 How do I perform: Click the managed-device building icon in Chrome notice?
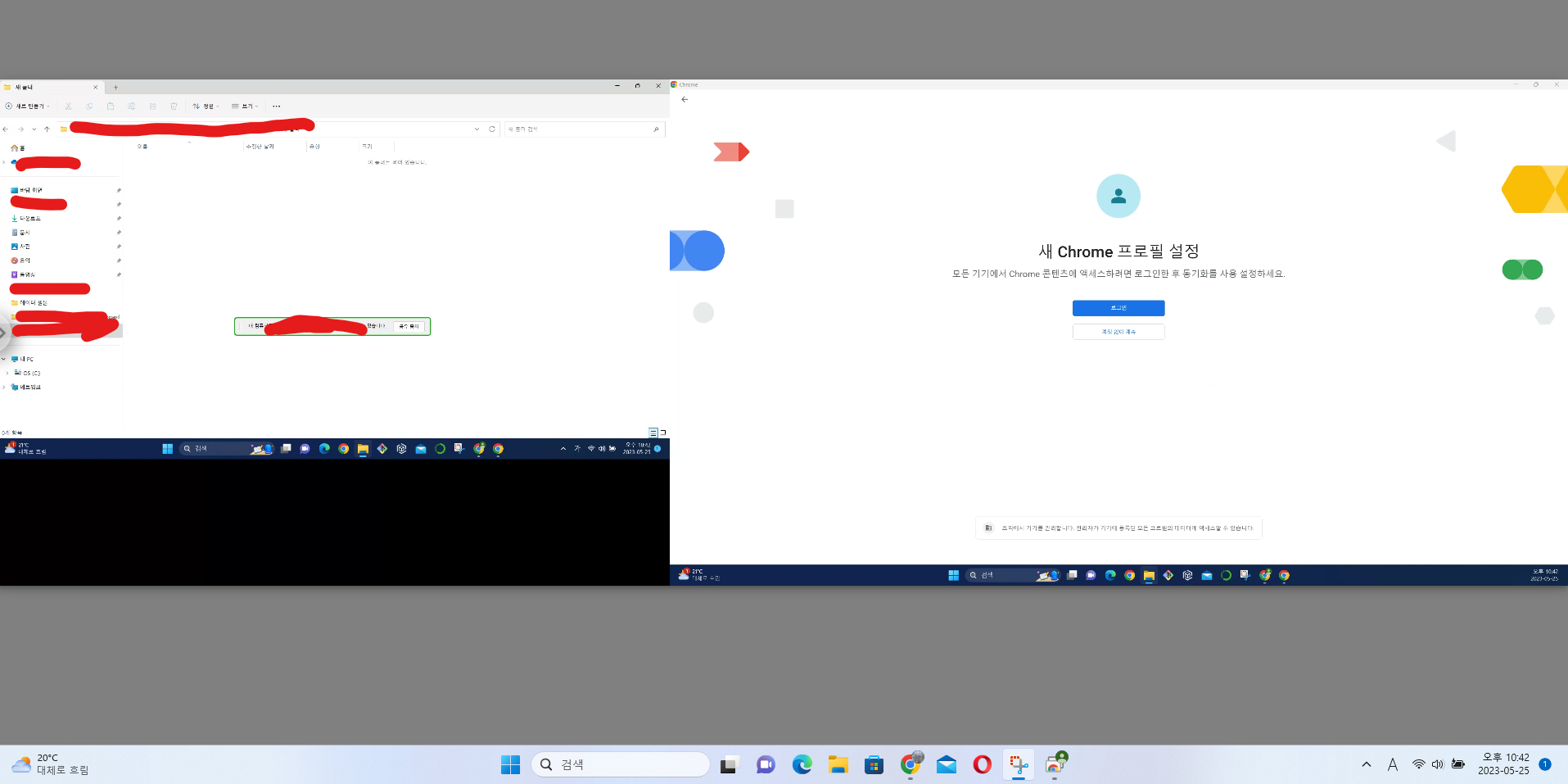coord(988,528)
